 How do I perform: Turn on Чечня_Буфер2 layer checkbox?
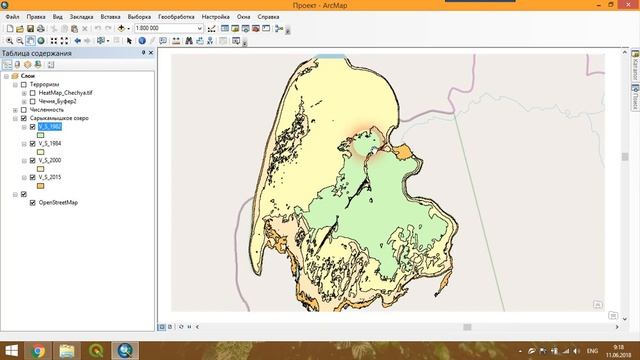(x=33, y=101)
